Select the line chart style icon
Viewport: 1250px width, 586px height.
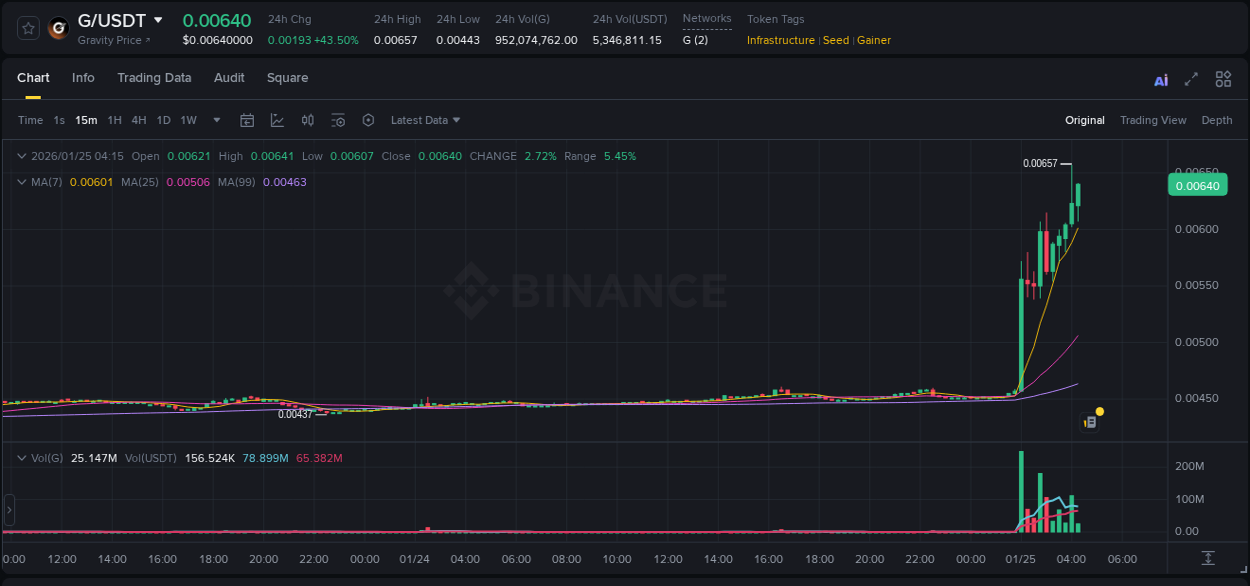(x=276, y=120)
